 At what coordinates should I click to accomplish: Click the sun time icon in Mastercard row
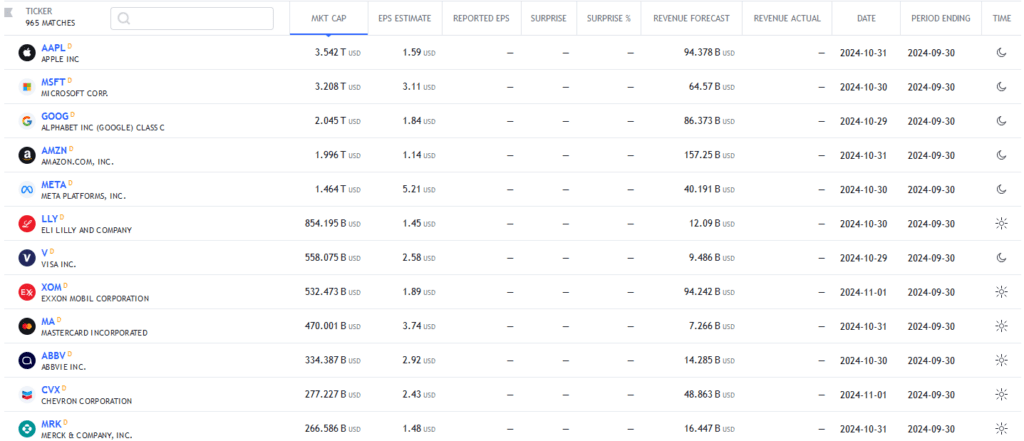(x=1001, y=326)
